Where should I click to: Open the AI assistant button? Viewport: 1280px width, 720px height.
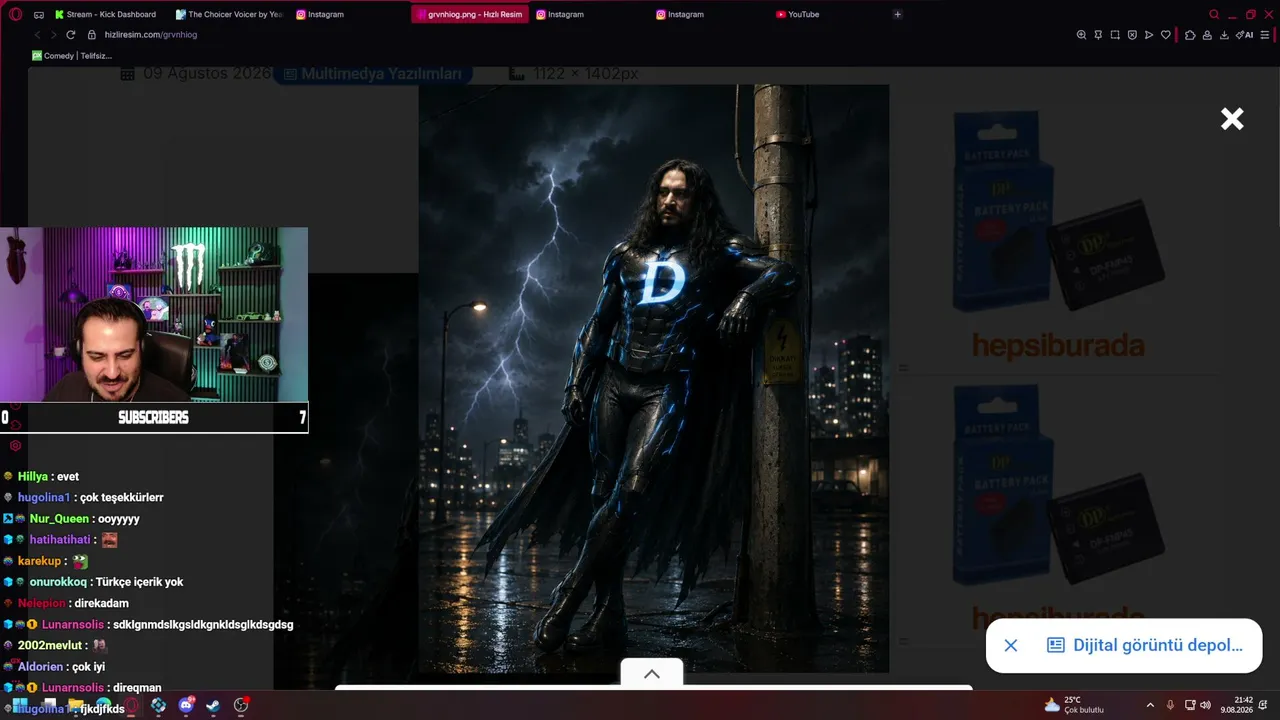(1245, 35)
